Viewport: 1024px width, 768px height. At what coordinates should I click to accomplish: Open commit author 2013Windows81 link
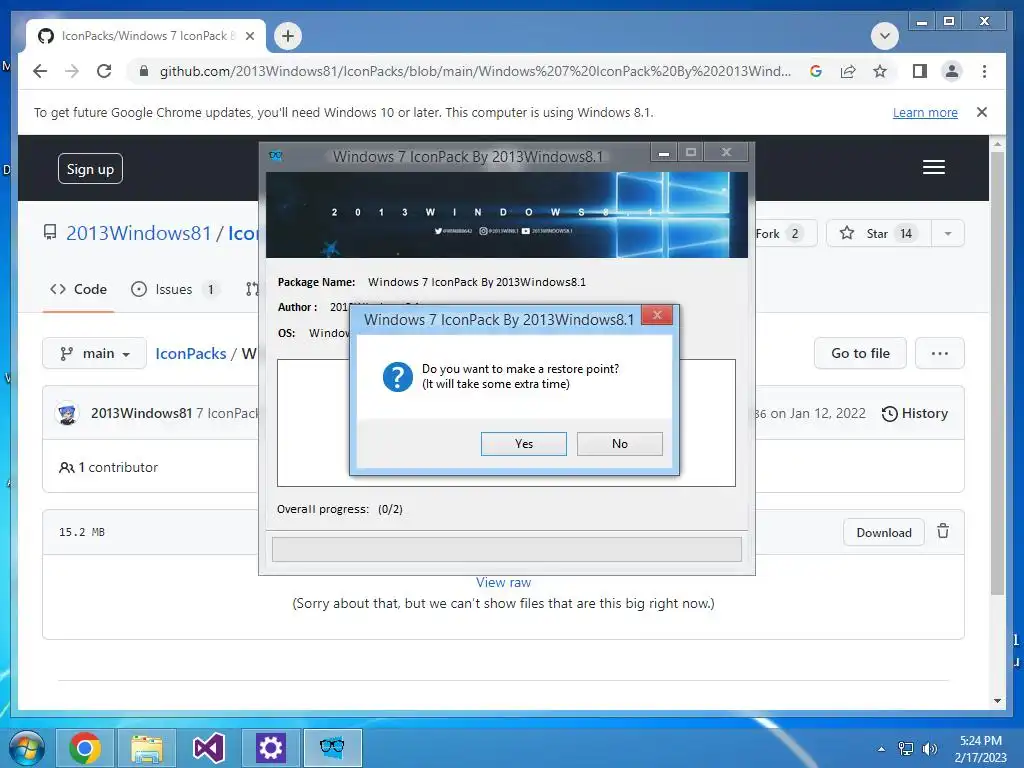click(x=141, y=413)
